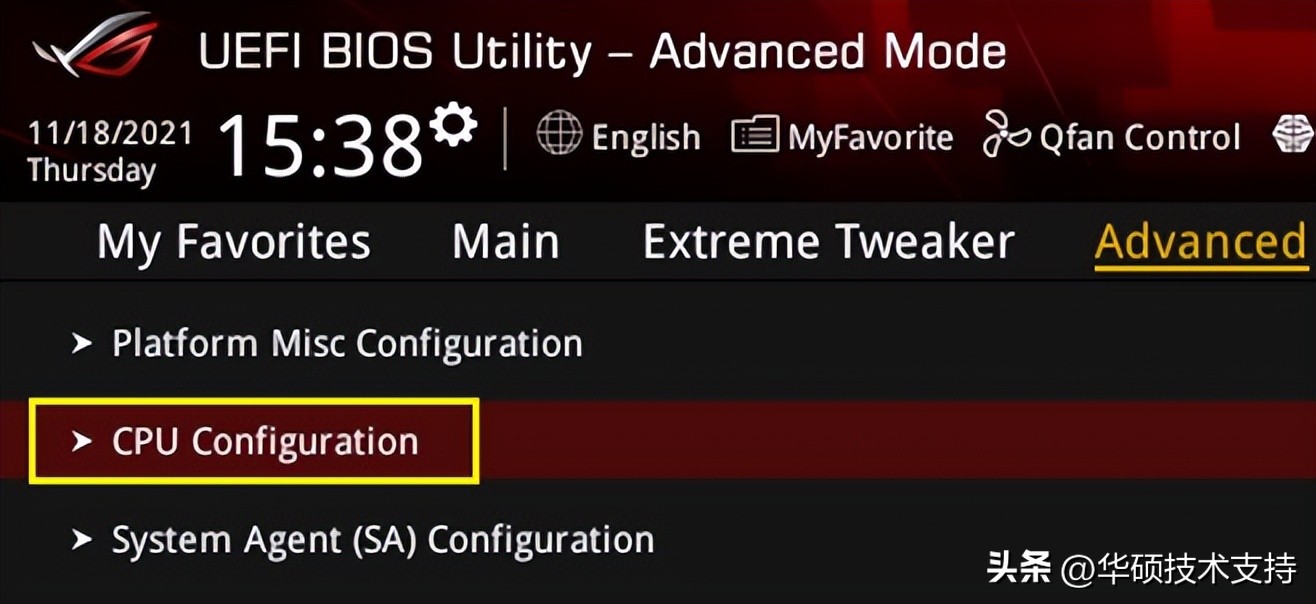The image size is (1316, 604).
Task: Go to the Extreme Tweaker tab
Action: 828,243
